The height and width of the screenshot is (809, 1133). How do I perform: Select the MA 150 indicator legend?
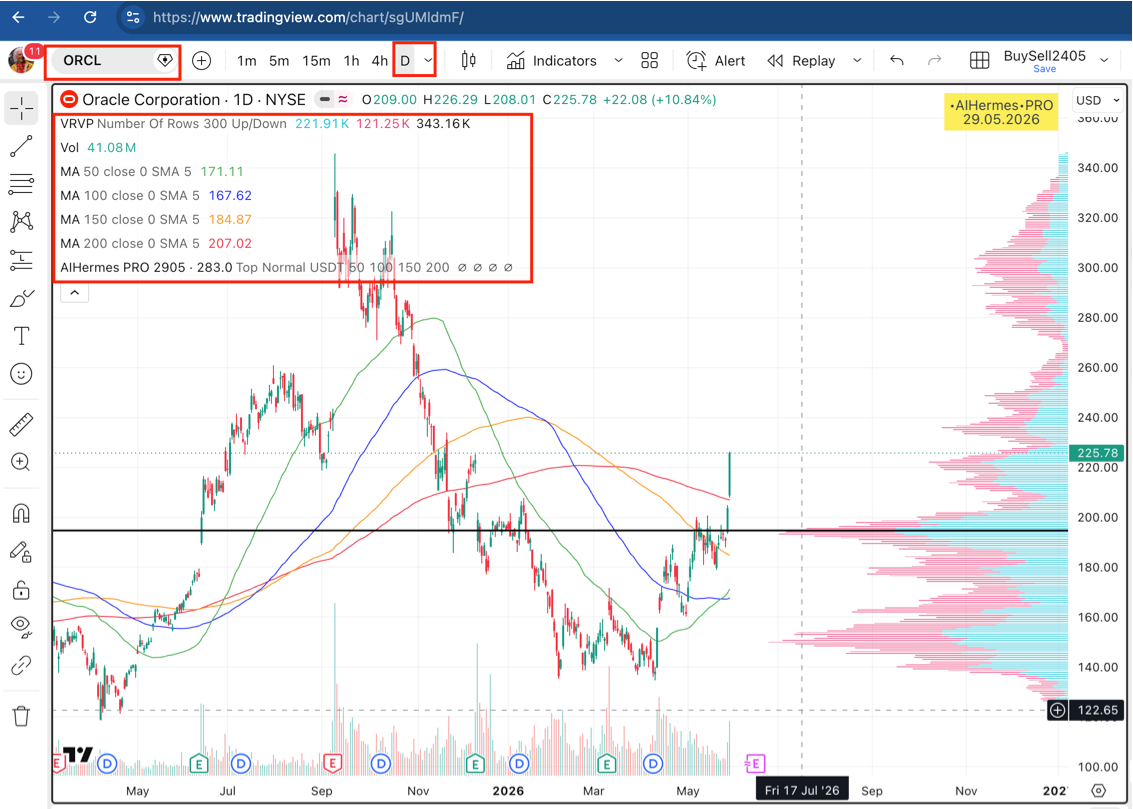click(156, 219)
